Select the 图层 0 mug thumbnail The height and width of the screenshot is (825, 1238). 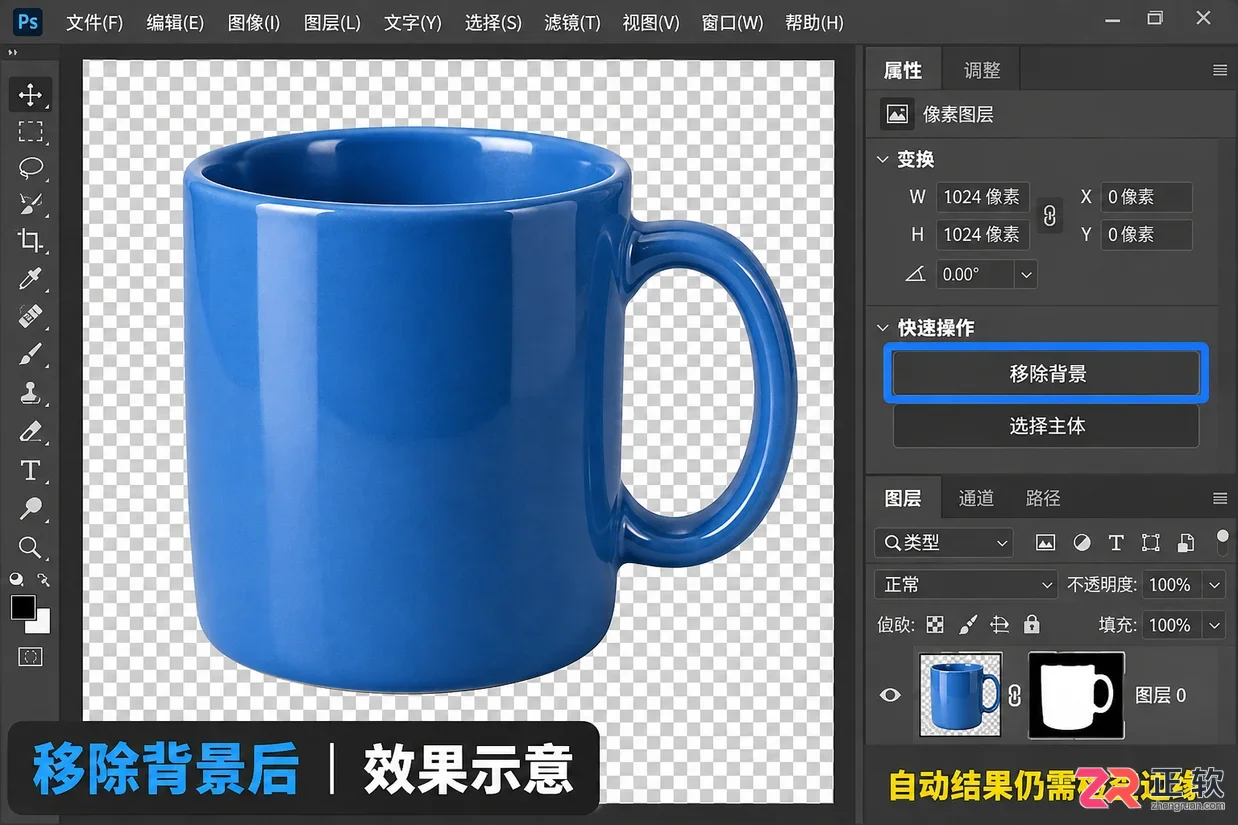[960, 695]
